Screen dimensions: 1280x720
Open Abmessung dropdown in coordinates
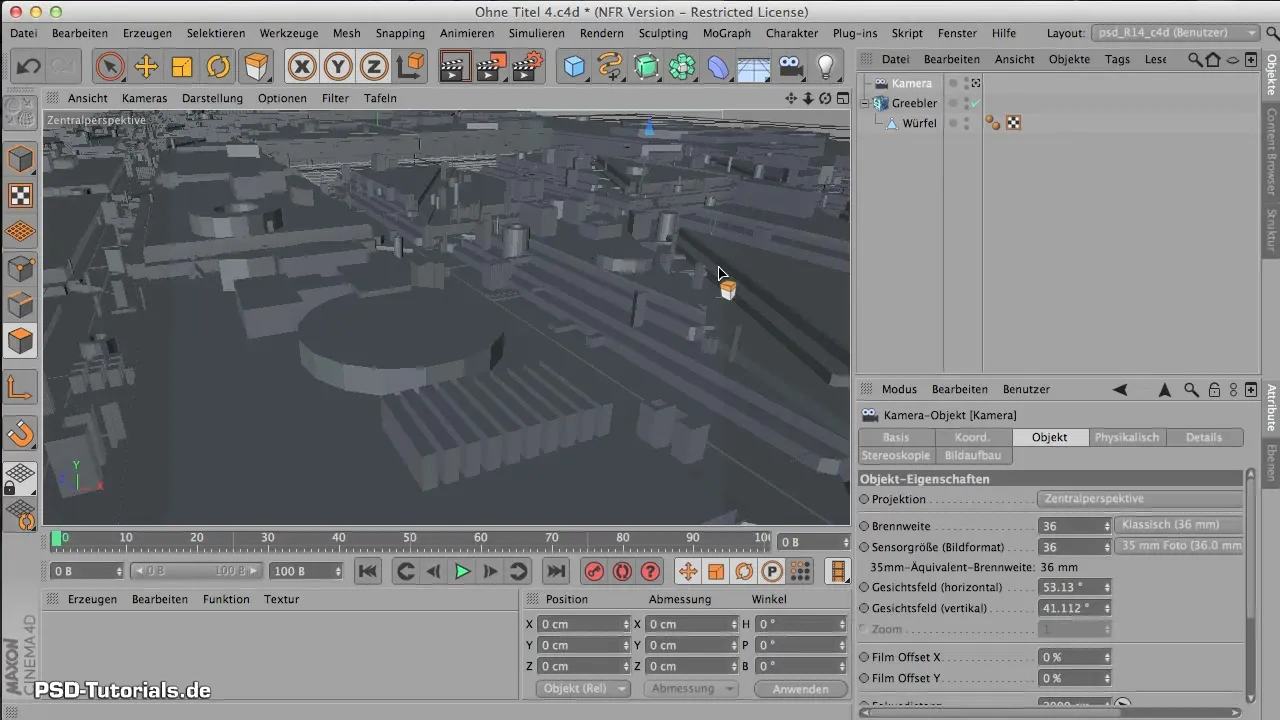tap(691, 689)
